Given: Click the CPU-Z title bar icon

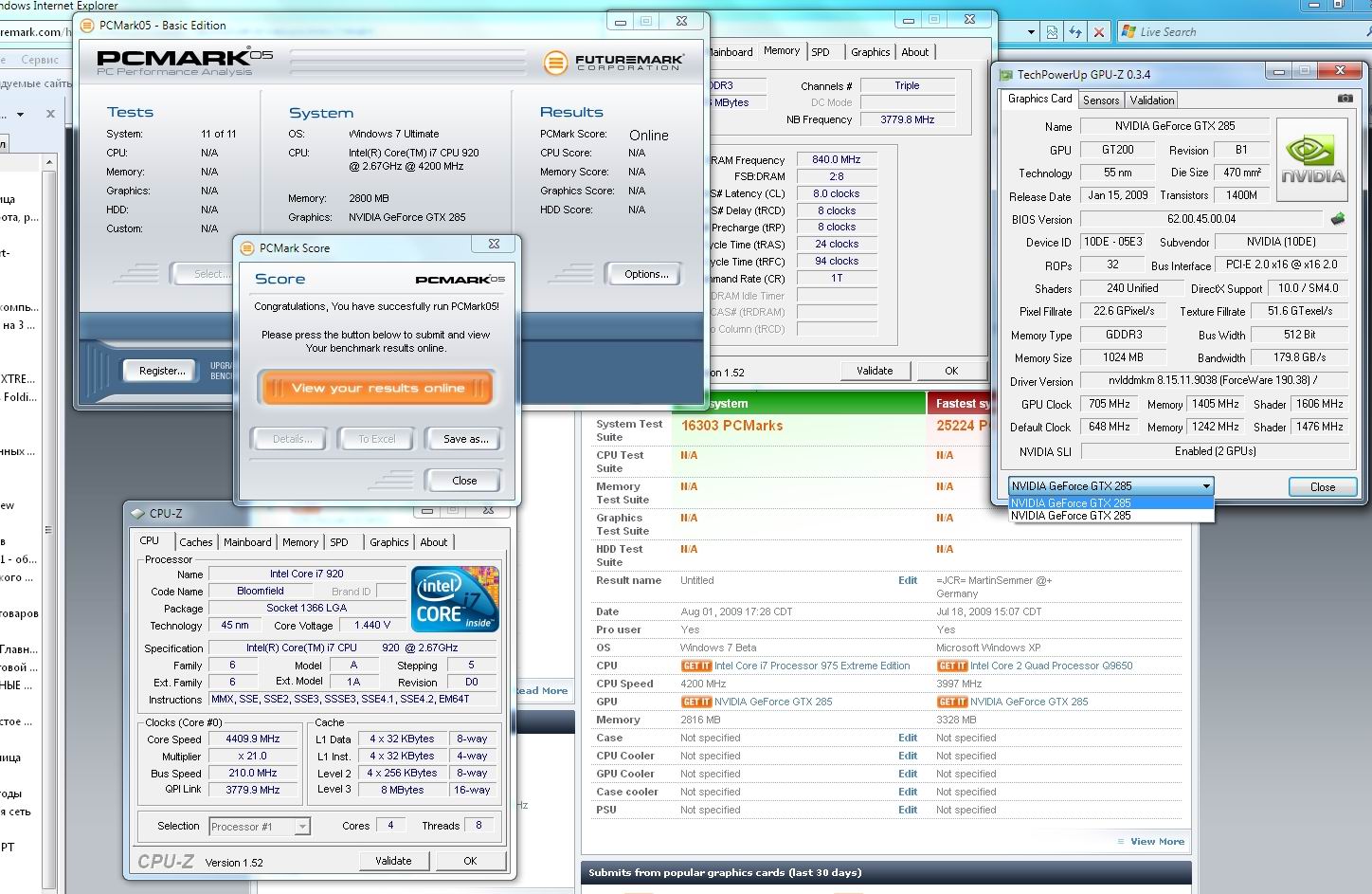Looking at the screenshot, I should pyautogui.click(x=137, y=514).
